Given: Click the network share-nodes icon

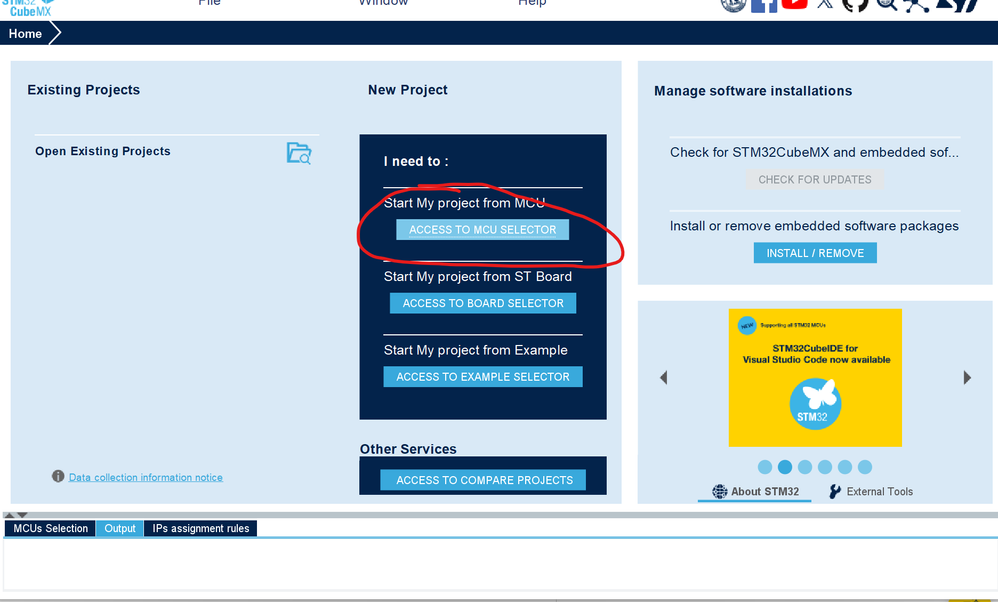Looking at the screenshot, I should click(x=916, y=5).
